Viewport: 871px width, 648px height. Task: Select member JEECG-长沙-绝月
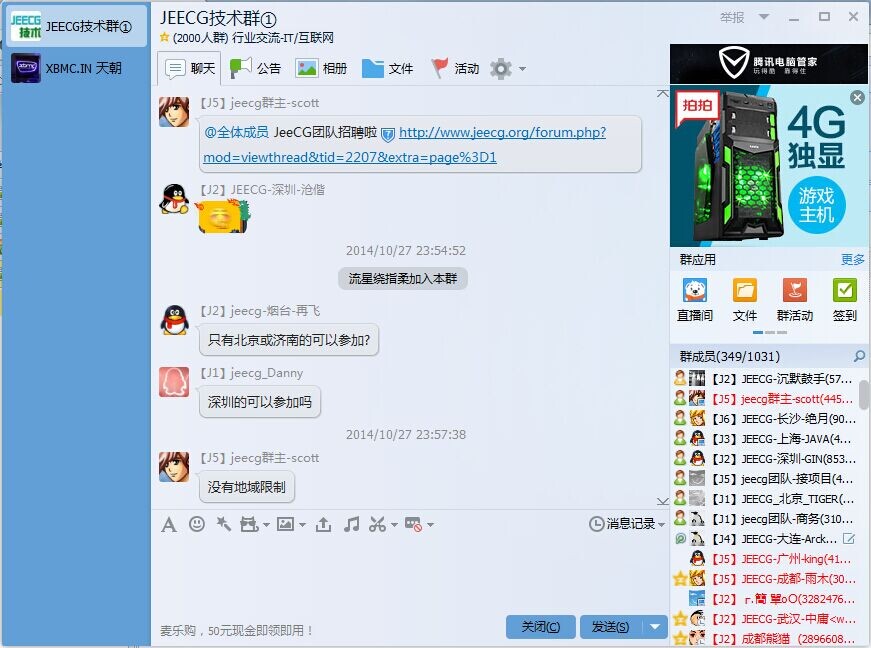(x=764, y=419)
